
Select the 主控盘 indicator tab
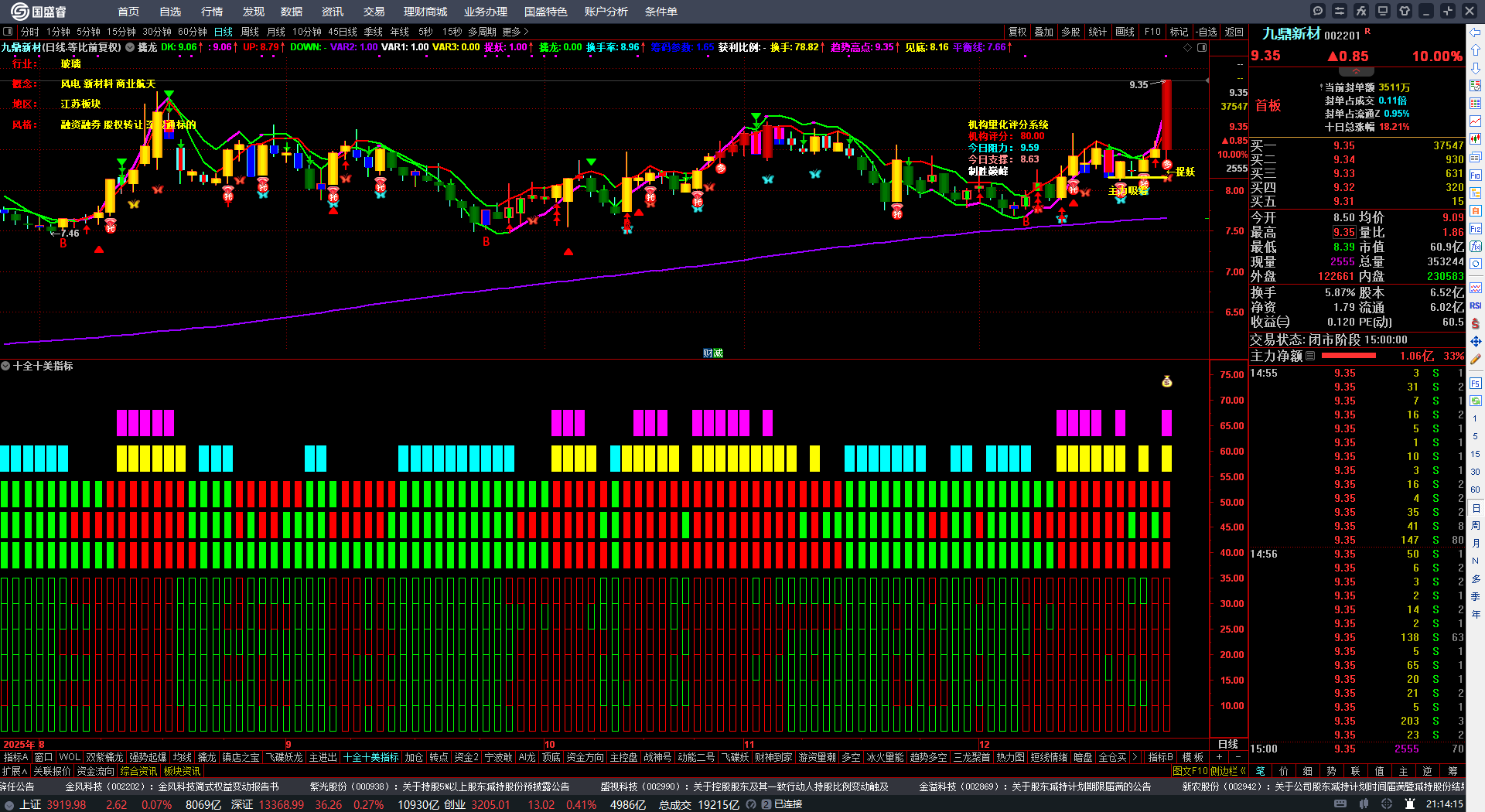click(623, 757)
